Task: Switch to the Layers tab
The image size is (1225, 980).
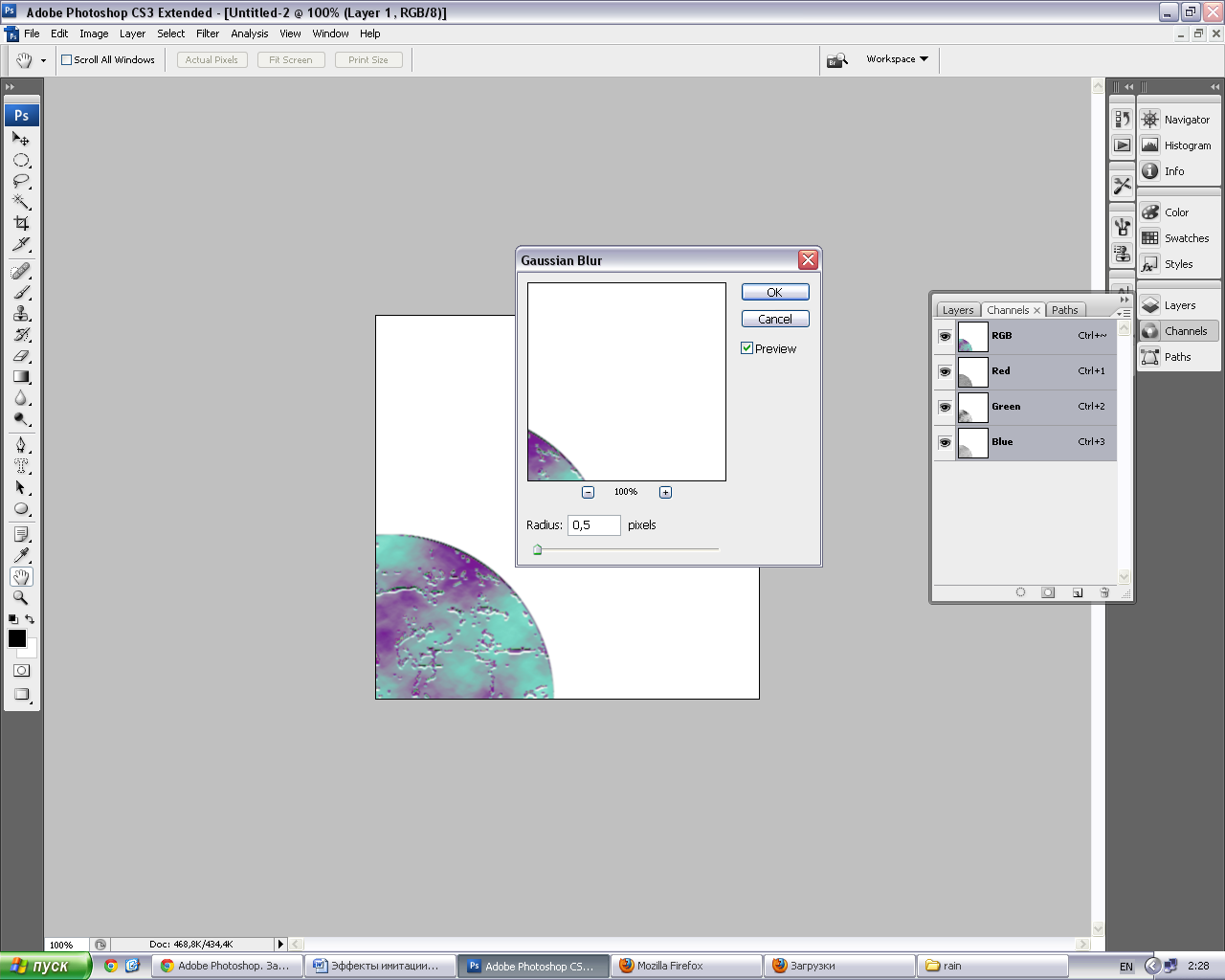Action: click(958, 310)
